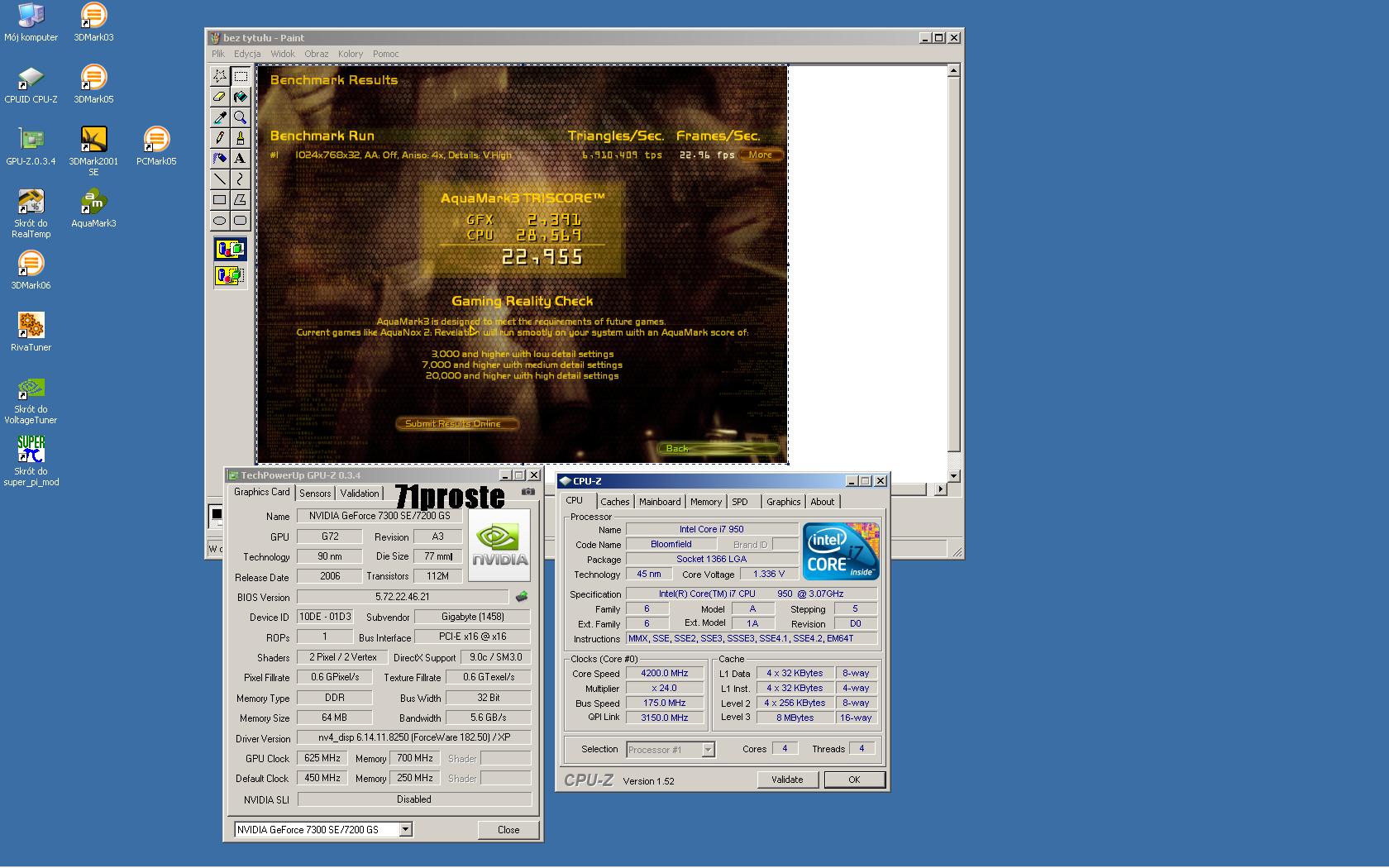Select the Polygon shape tool

click(240, 199)
